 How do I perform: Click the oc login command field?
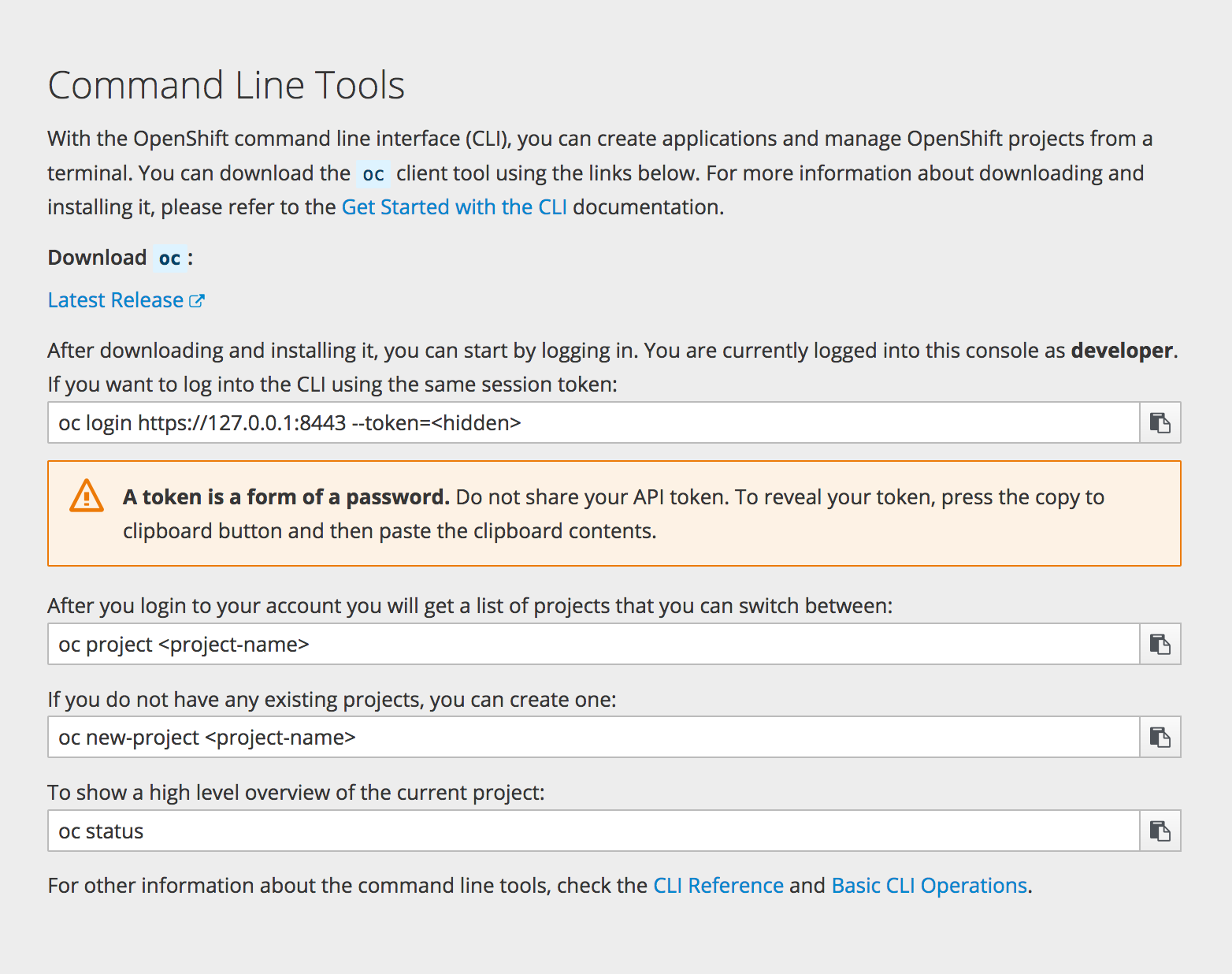point(594,422)
